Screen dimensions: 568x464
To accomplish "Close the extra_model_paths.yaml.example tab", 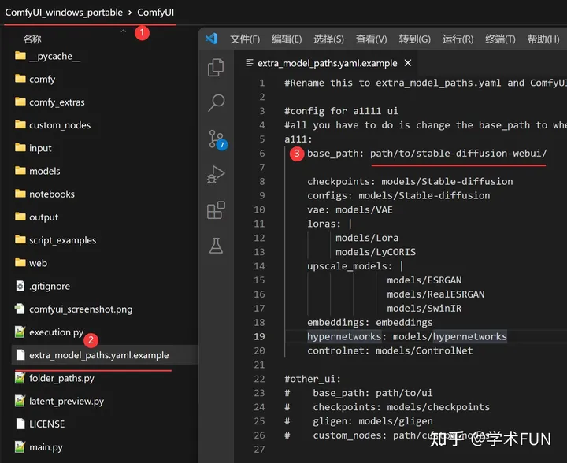I will click(408, 63).
